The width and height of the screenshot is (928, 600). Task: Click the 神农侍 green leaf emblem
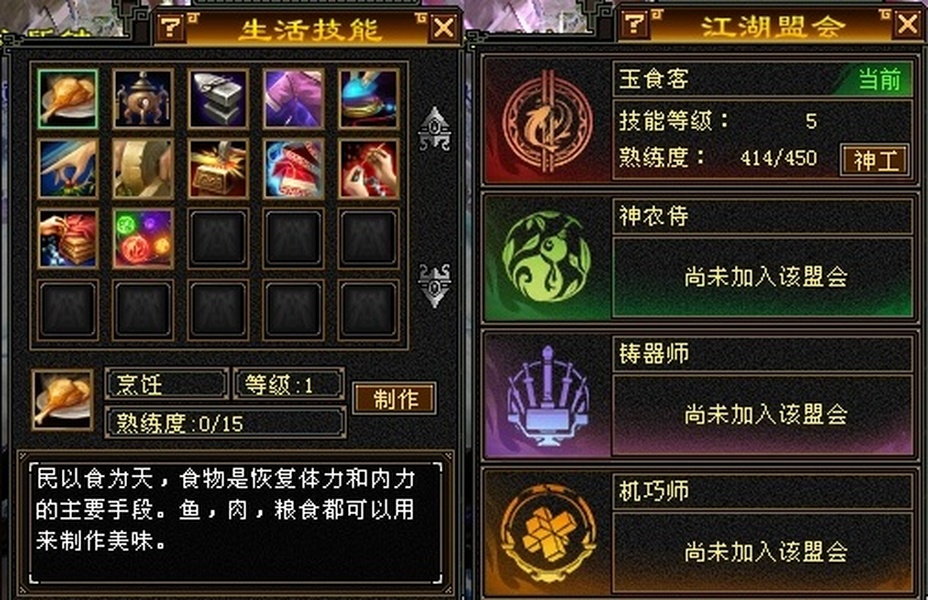click(547, 259)
